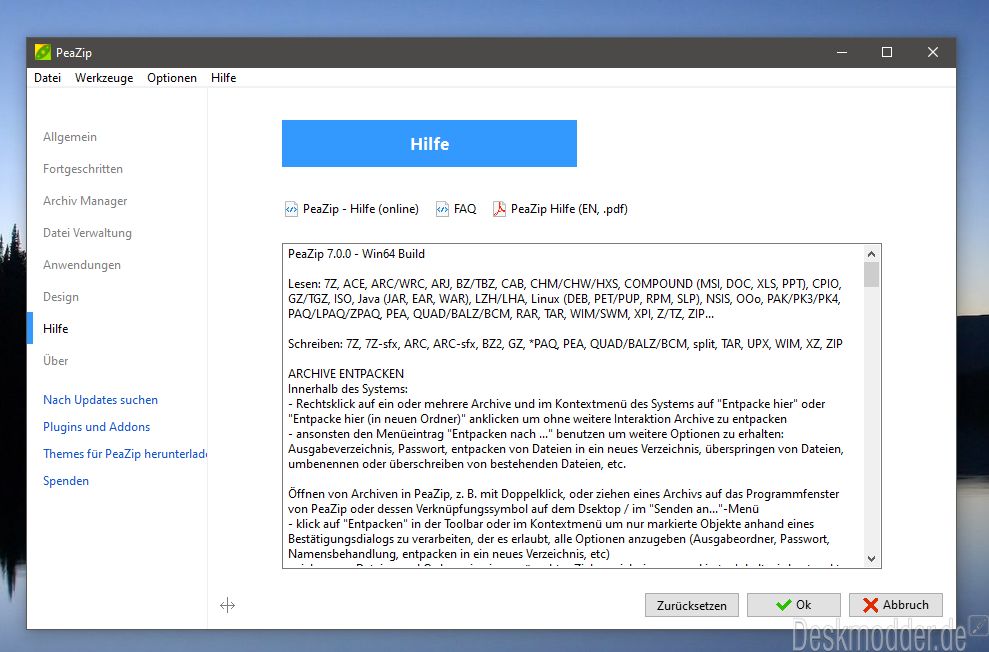The width and height of the screenshot is (989, 652).
Task: Open the PeaZip online help web icon
Action: pyautogui.click(x=291, y=209)
